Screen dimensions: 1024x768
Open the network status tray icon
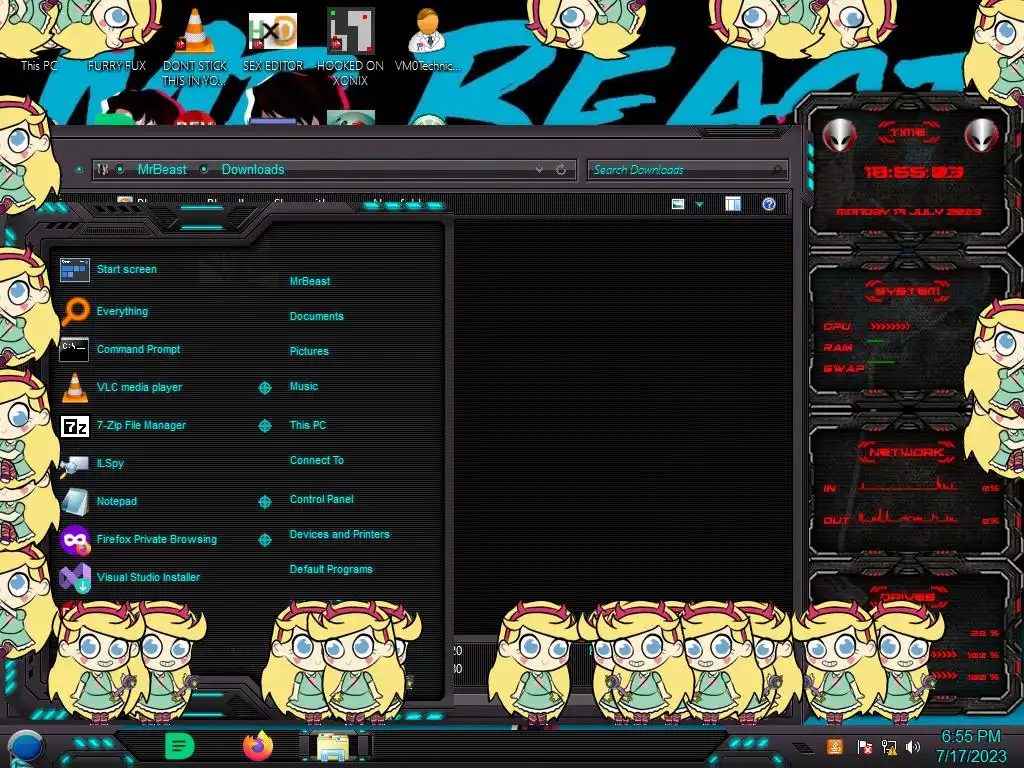click(889, 747)
